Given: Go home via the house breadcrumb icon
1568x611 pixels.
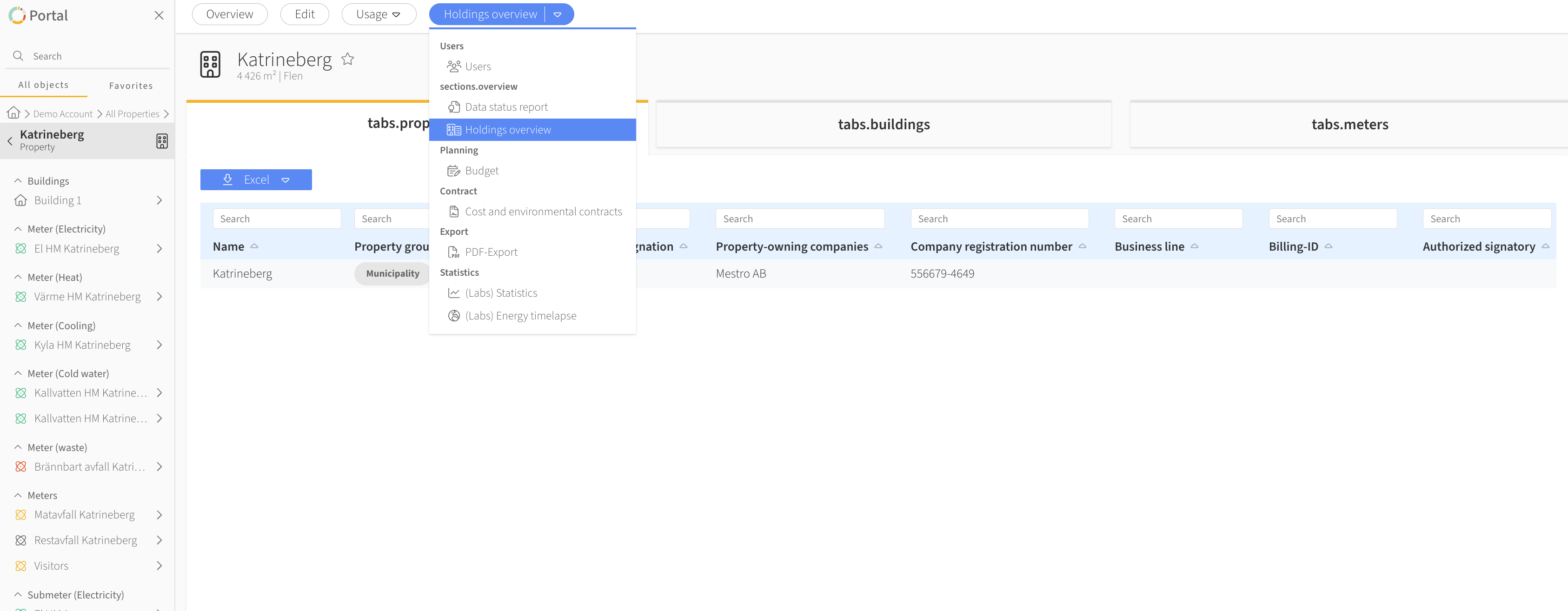Looking at the screenshot, I should tap(13, 113).
